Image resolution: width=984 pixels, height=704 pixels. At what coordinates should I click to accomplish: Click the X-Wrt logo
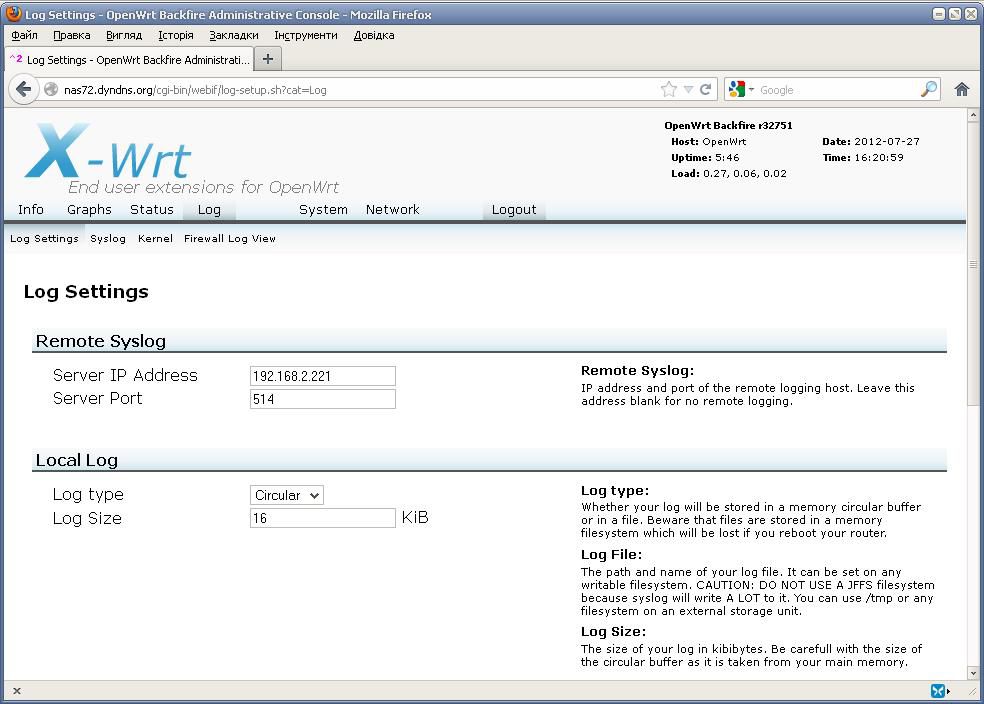[110, 155]
